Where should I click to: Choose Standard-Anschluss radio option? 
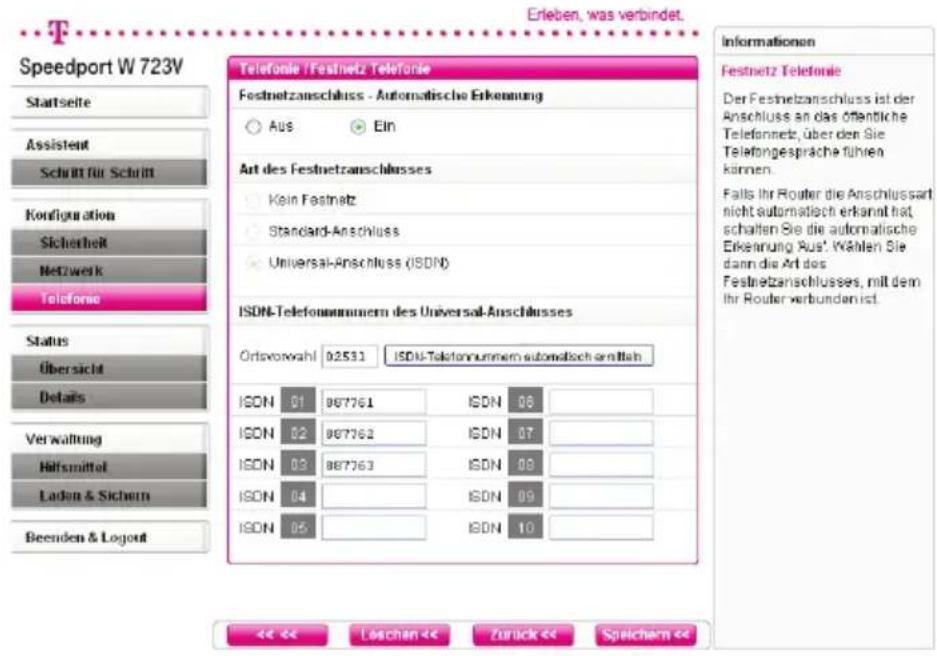[254, 231]
